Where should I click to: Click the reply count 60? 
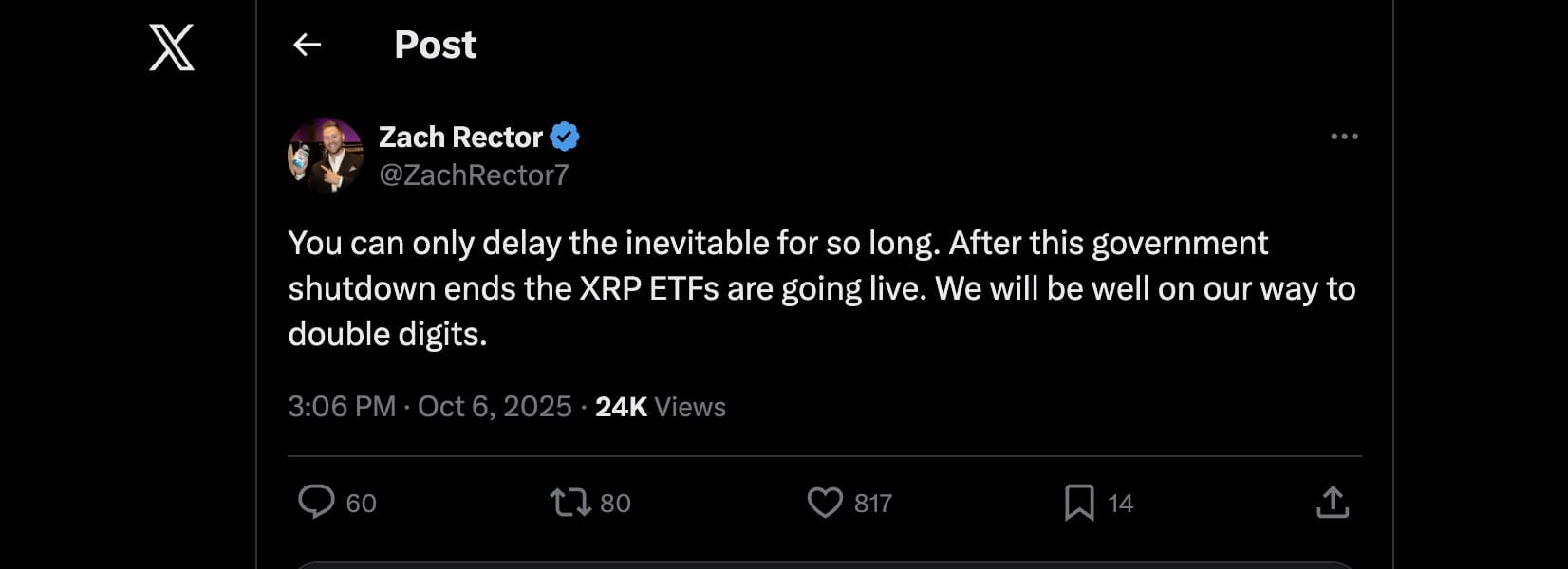coord(361,504)
